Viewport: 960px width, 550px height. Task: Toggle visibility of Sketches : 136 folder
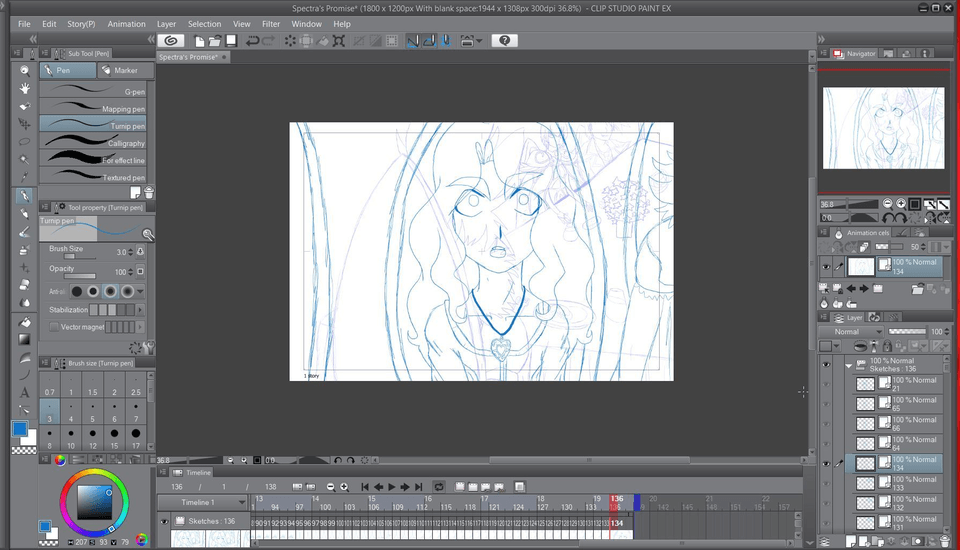click(x=826, y=365)
